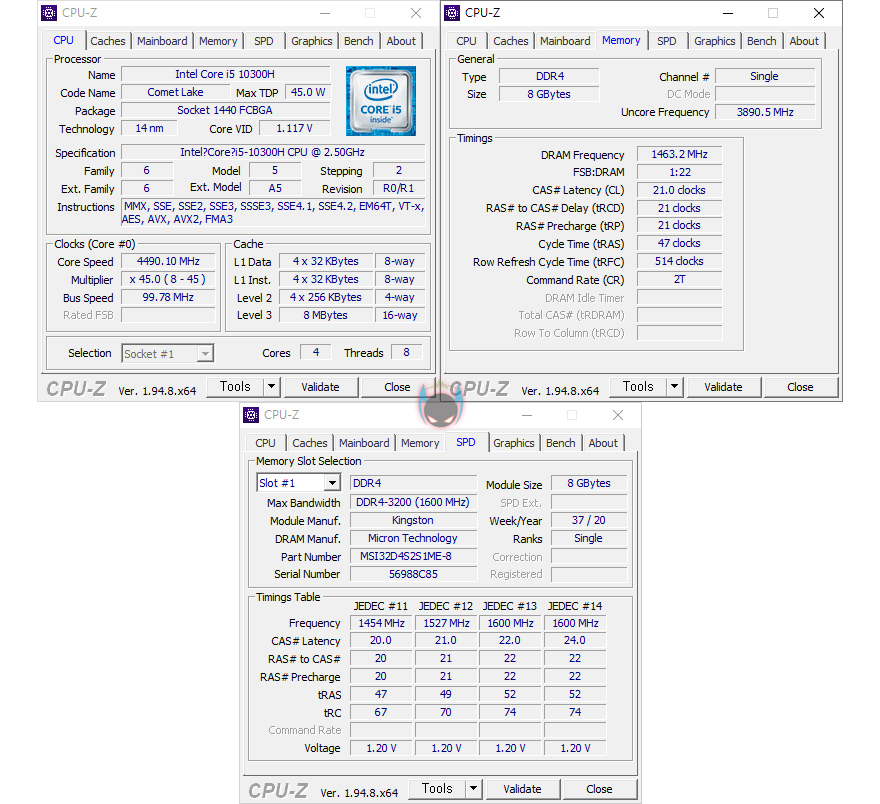
Task: Click JEDEC #11 frequency cell 1454 MHz
Action: pos(381,623)
